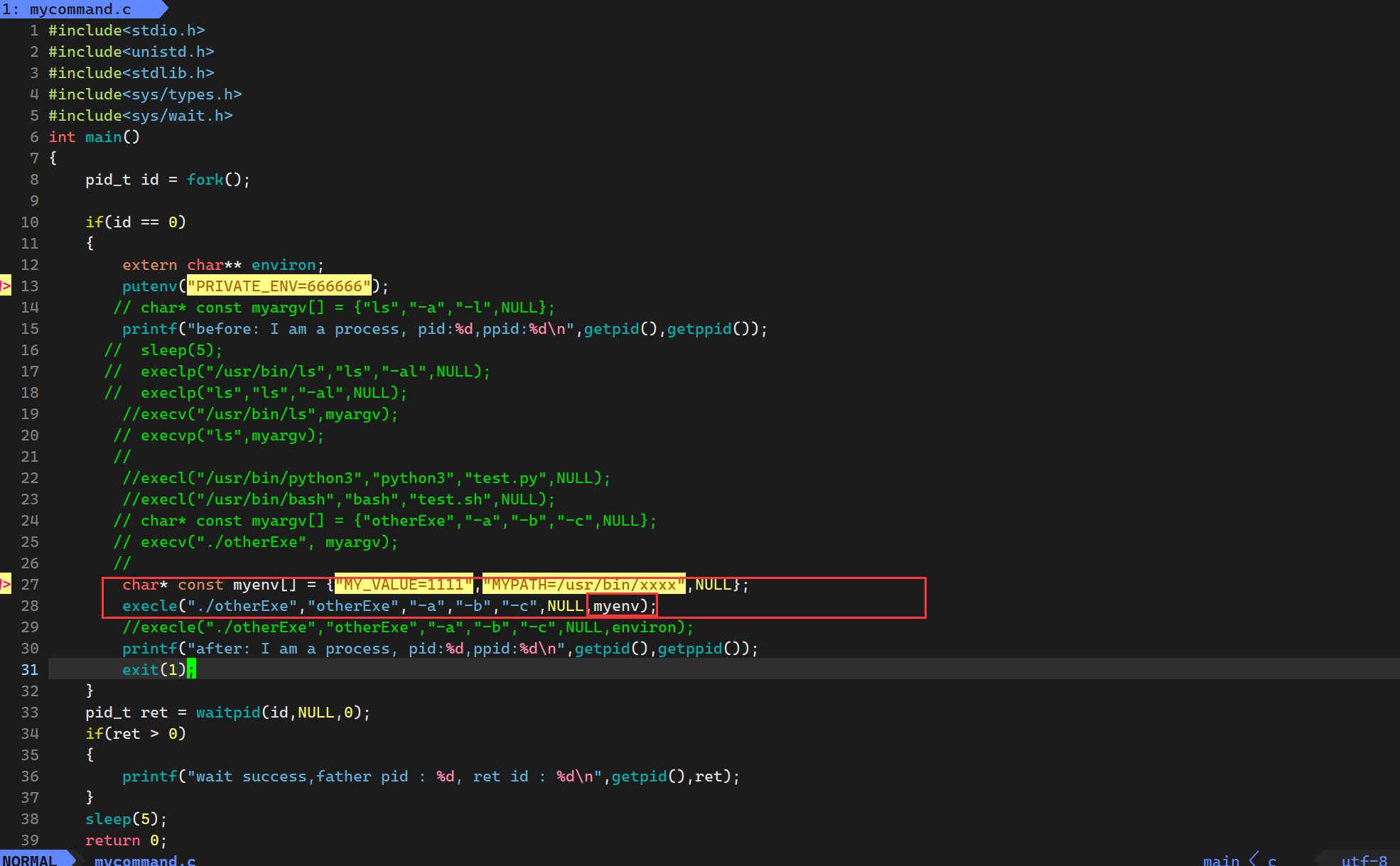Viewport: 1400px width, 866px height.
Task: Click the "MYPATH=/usr/bin/xxxx" string
Action: (584, 584)
